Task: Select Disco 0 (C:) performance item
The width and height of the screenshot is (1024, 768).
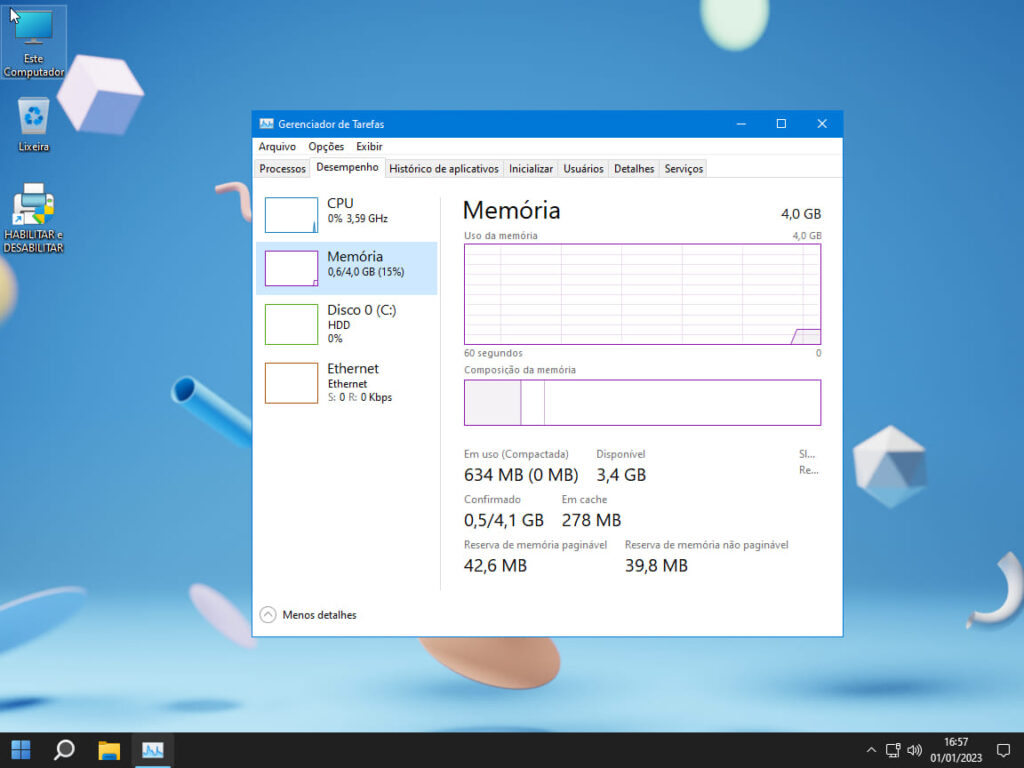Action: (346, 323)
